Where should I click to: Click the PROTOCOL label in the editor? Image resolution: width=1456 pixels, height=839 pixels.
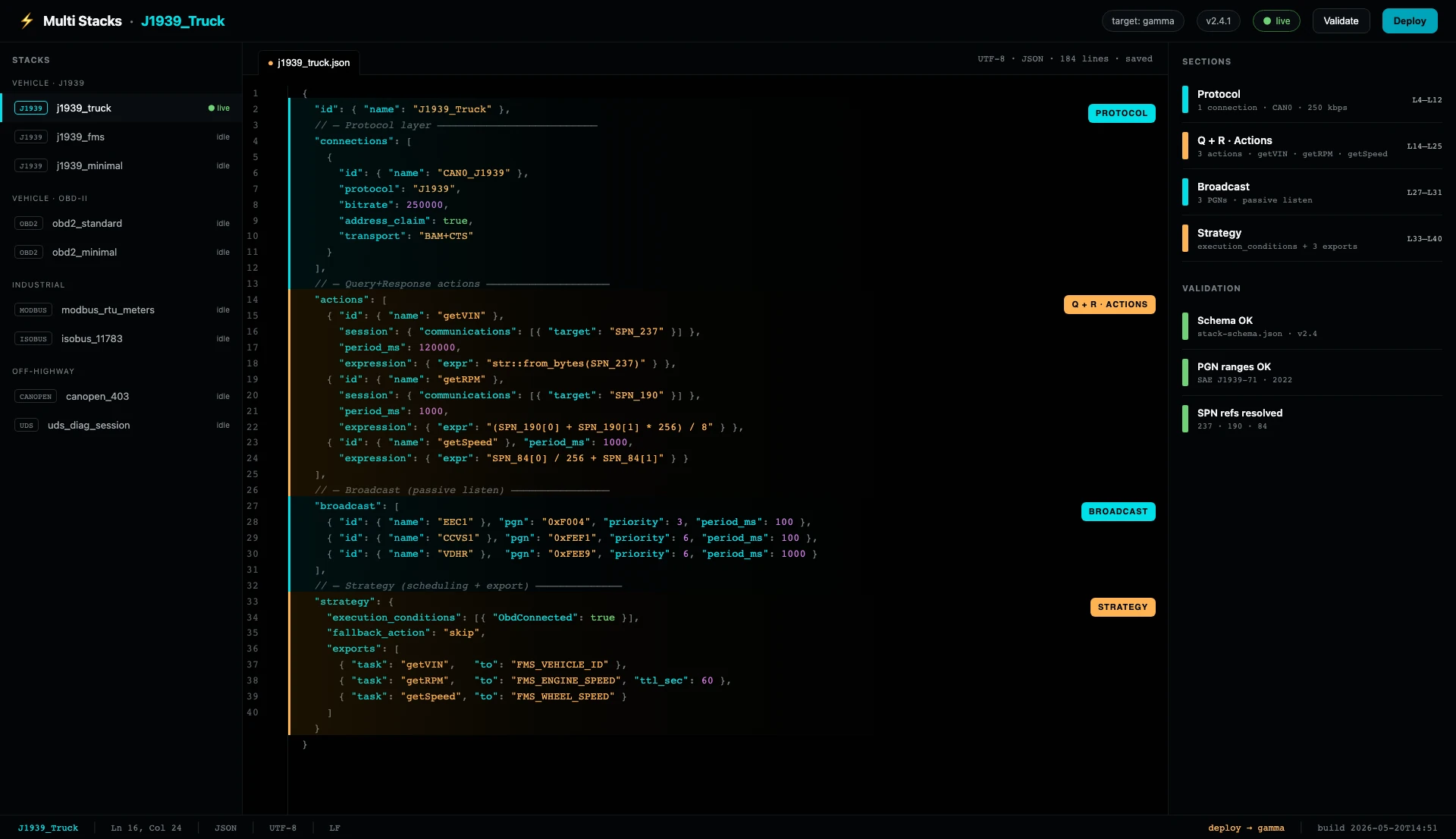pyautogui.click(x=1122, y=113)
